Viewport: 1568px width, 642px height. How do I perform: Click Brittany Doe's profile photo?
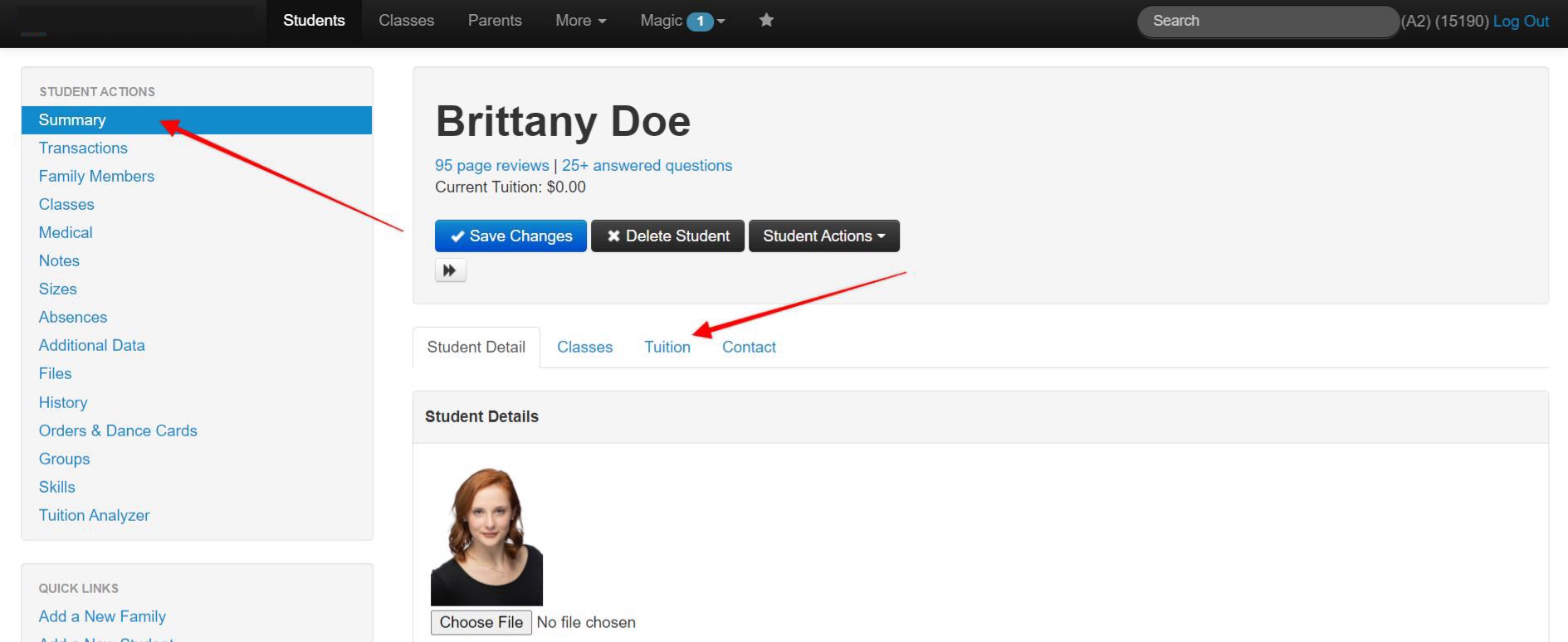pyautogui.click(x=486, y=537)
